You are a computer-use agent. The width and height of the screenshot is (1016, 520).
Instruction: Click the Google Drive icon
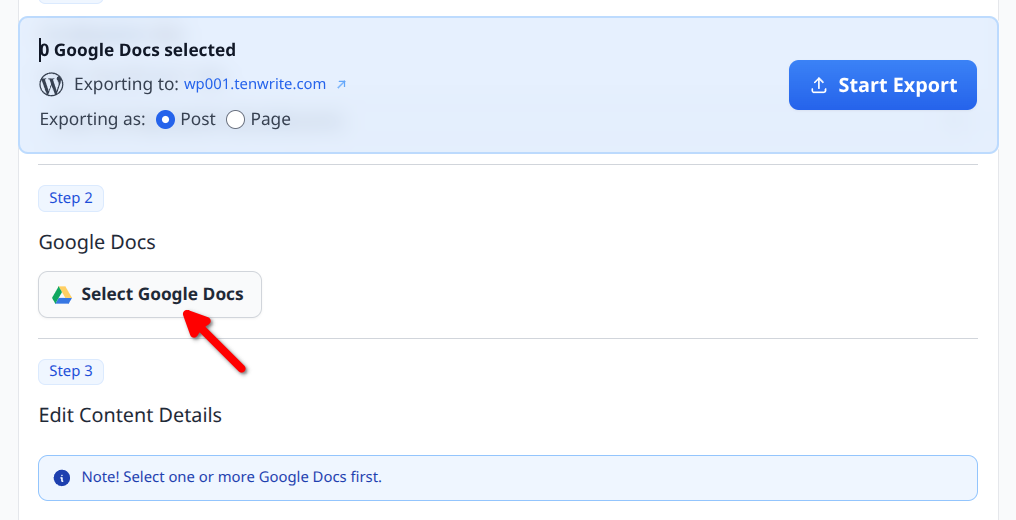(62, 295)
